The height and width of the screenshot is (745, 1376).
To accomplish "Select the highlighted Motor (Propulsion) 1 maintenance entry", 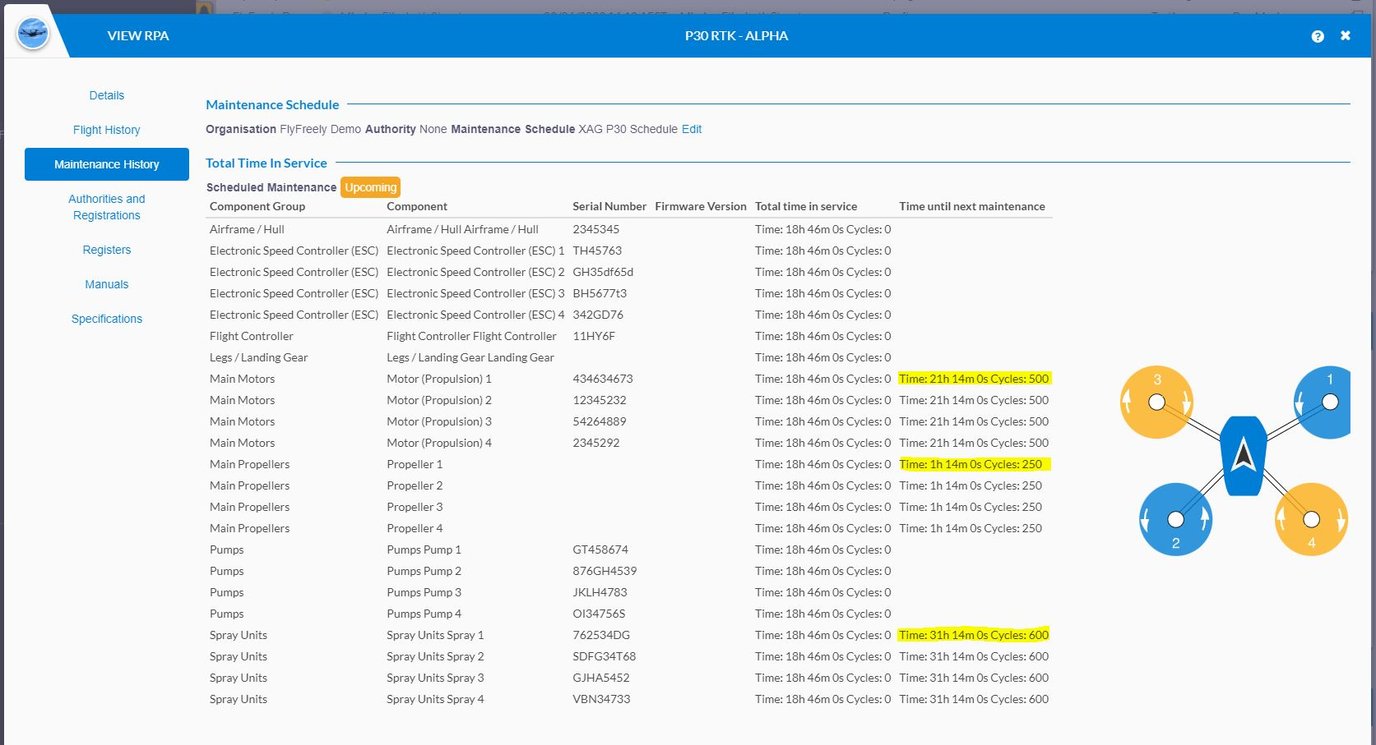I will pyautogui.click(x=973, y=379).
